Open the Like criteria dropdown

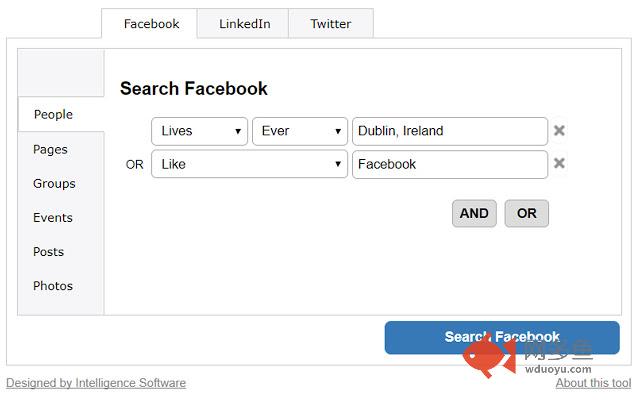click(x=249, y=164)
